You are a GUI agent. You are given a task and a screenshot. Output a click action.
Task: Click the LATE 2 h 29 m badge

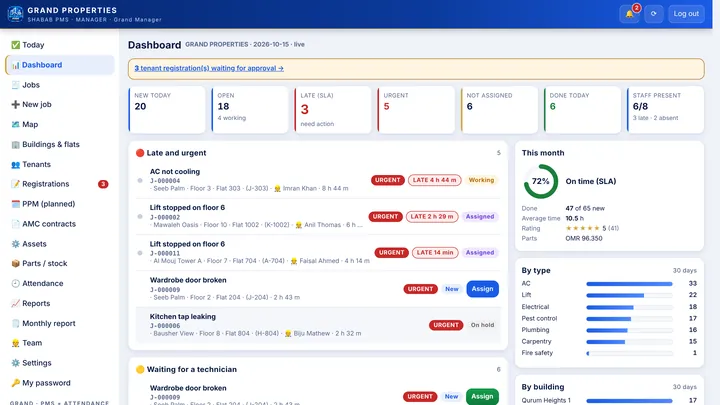(x=432, y=216)
